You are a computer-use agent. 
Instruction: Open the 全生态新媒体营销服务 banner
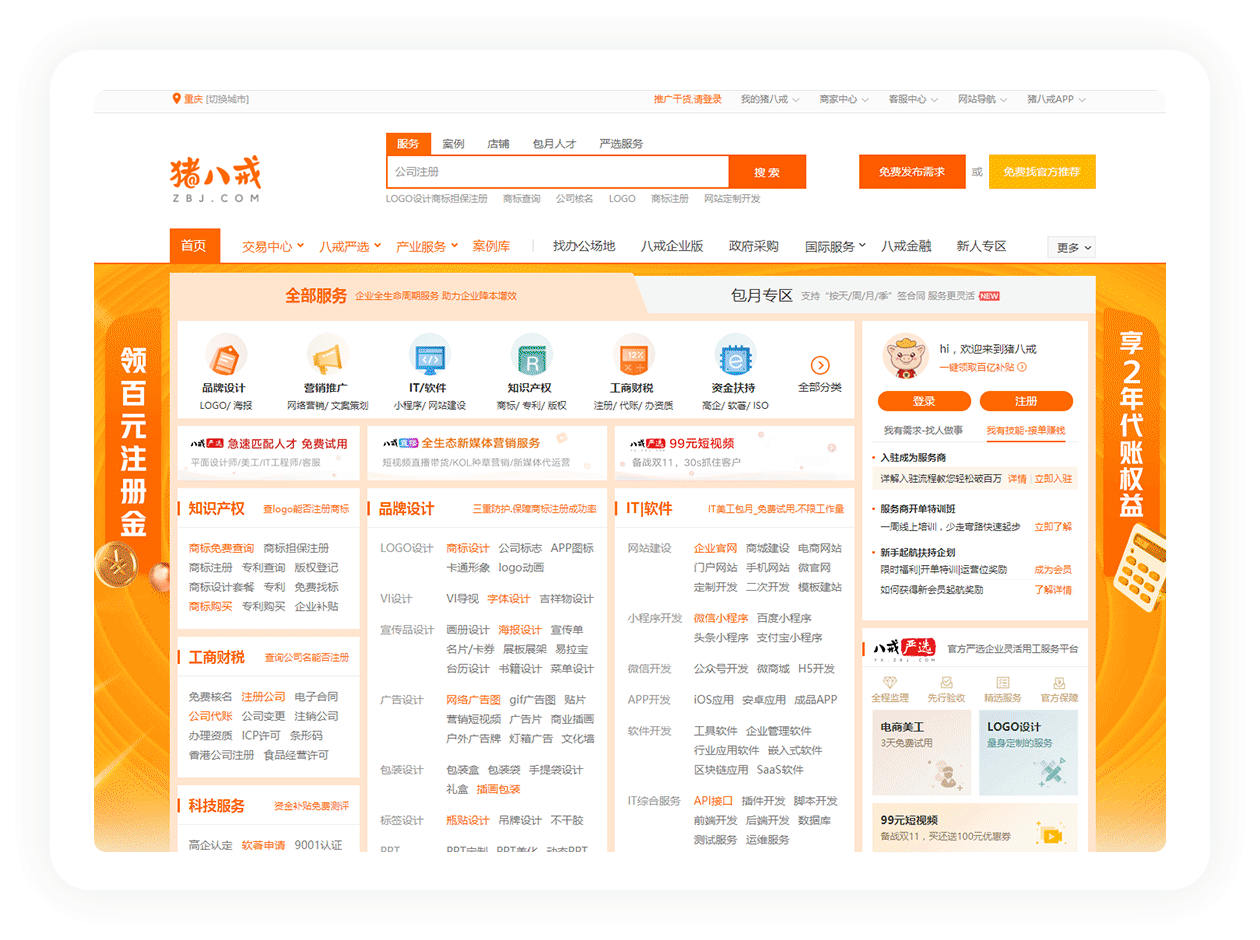click(x=487, y=451)
